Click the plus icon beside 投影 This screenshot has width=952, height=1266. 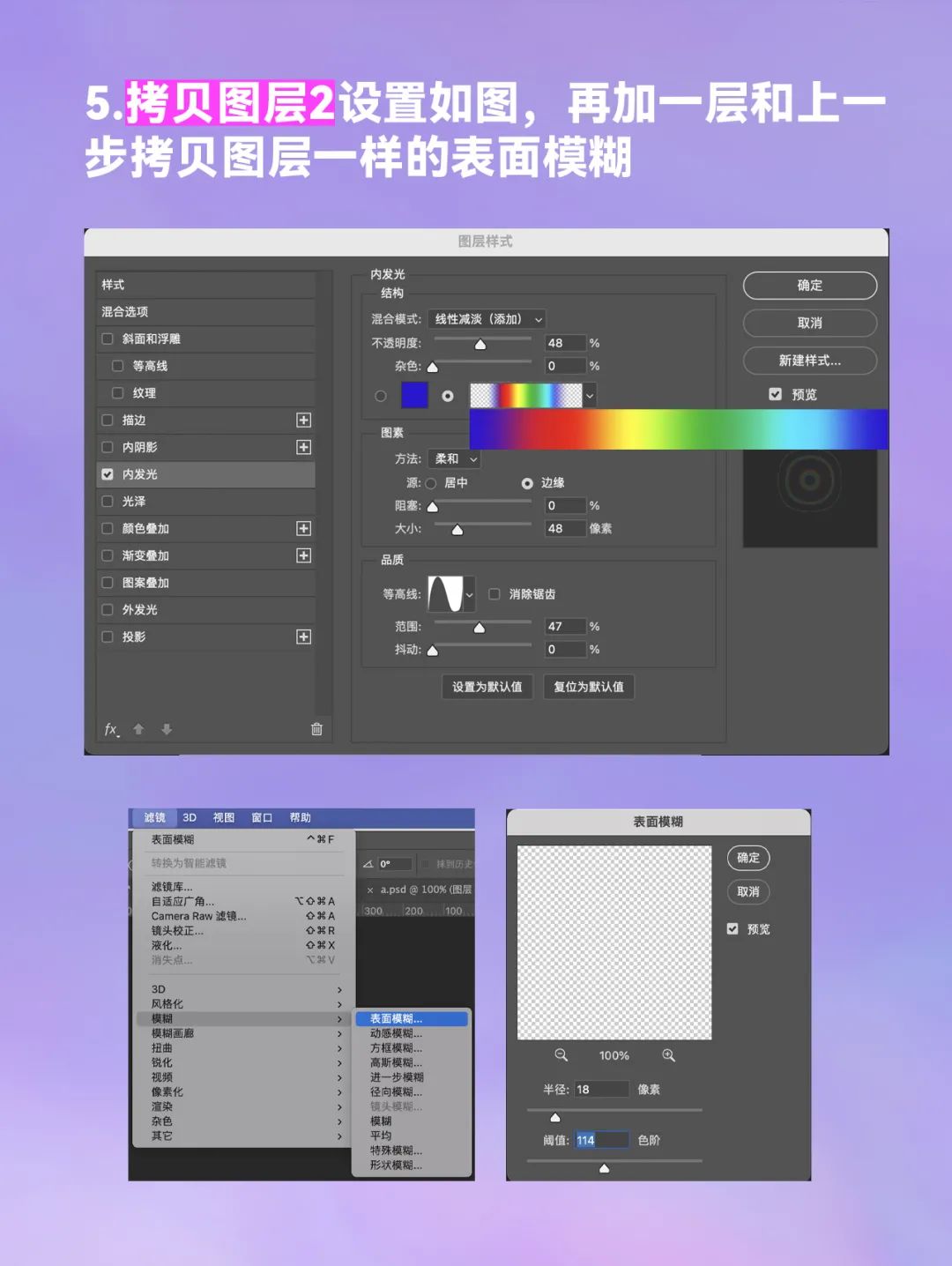point(303,637)
